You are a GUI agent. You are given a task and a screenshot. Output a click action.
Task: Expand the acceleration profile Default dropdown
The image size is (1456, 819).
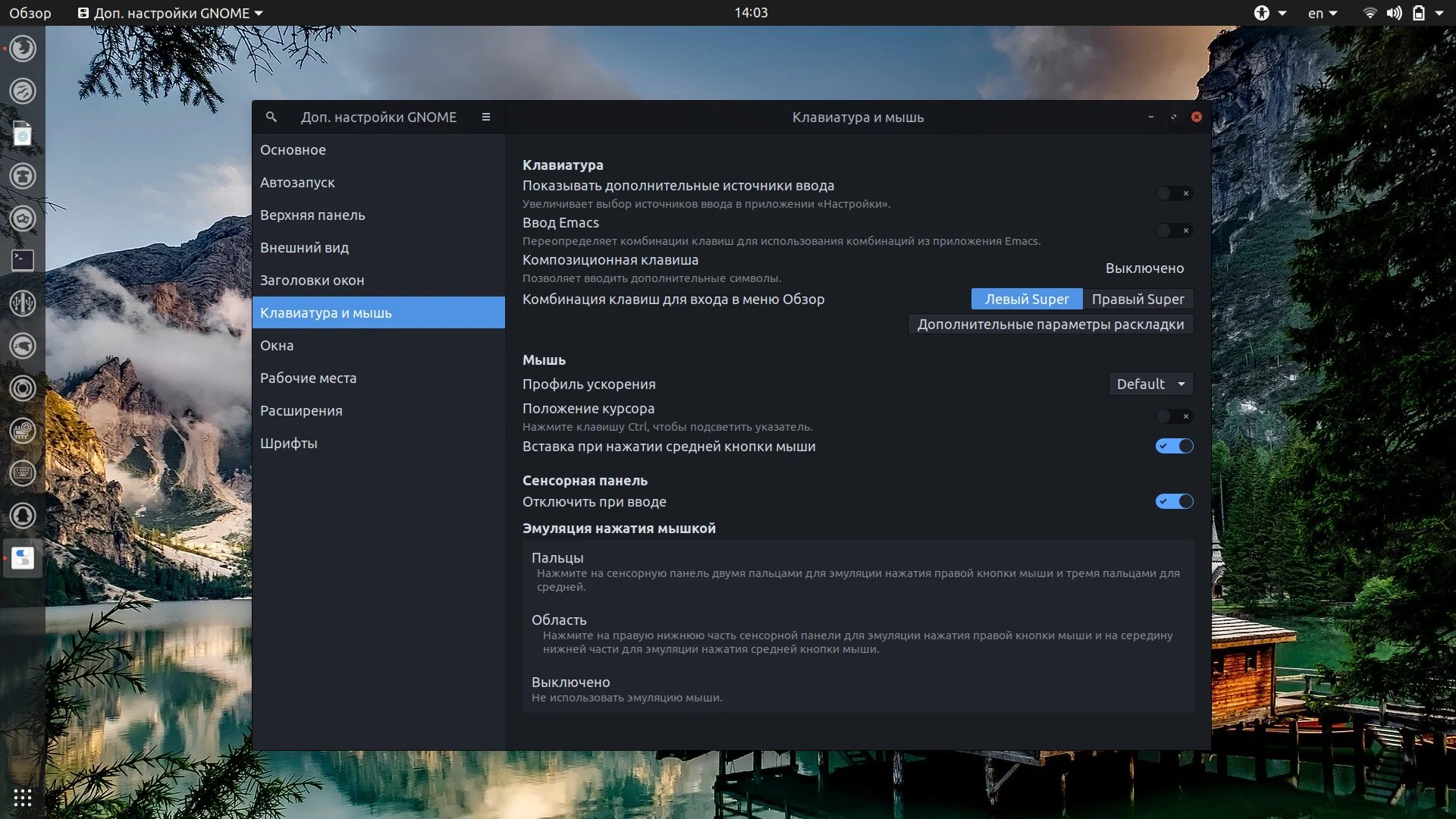1150,384
